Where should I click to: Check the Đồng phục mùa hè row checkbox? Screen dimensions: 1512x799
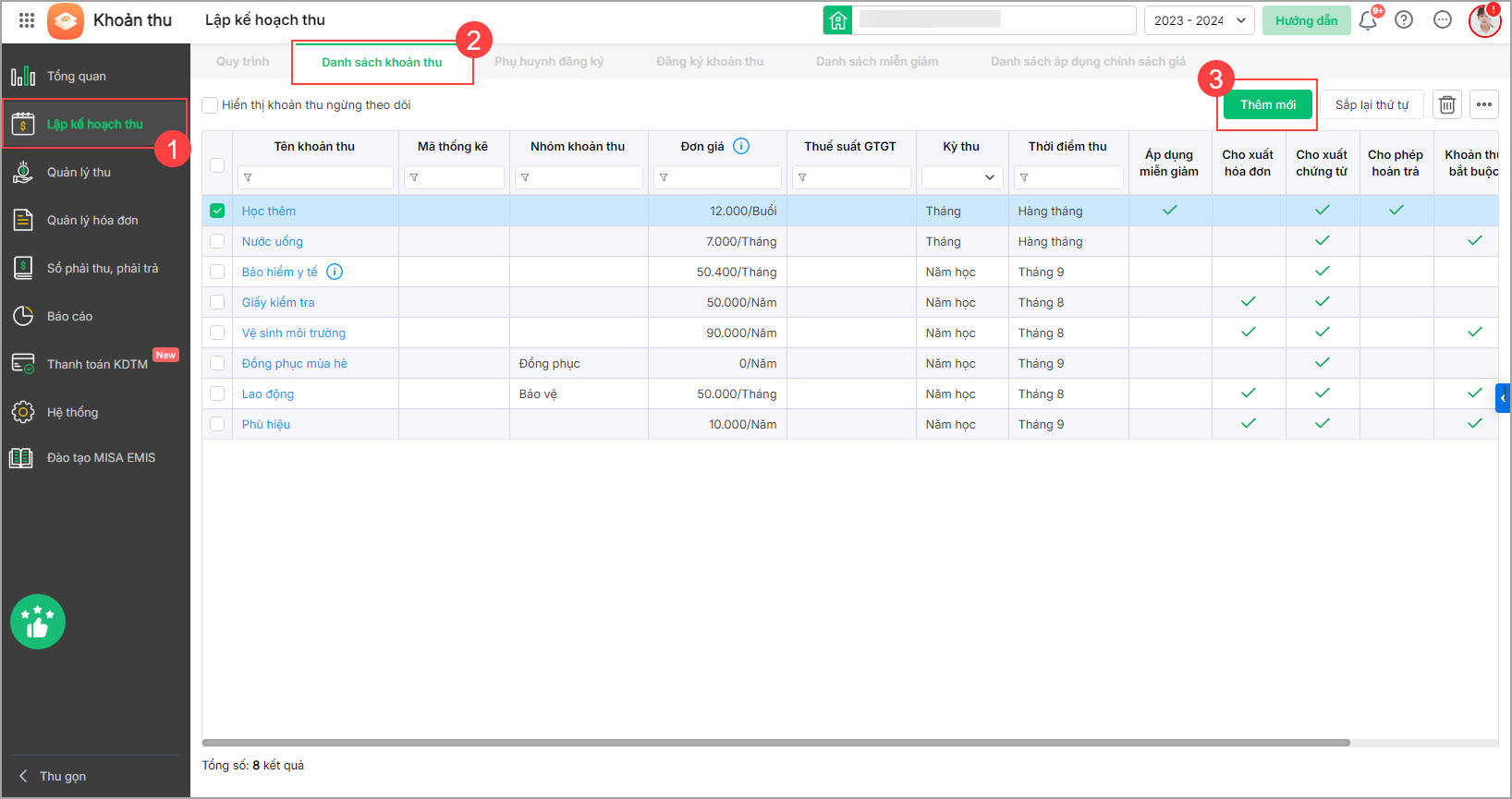coord(217,363)
